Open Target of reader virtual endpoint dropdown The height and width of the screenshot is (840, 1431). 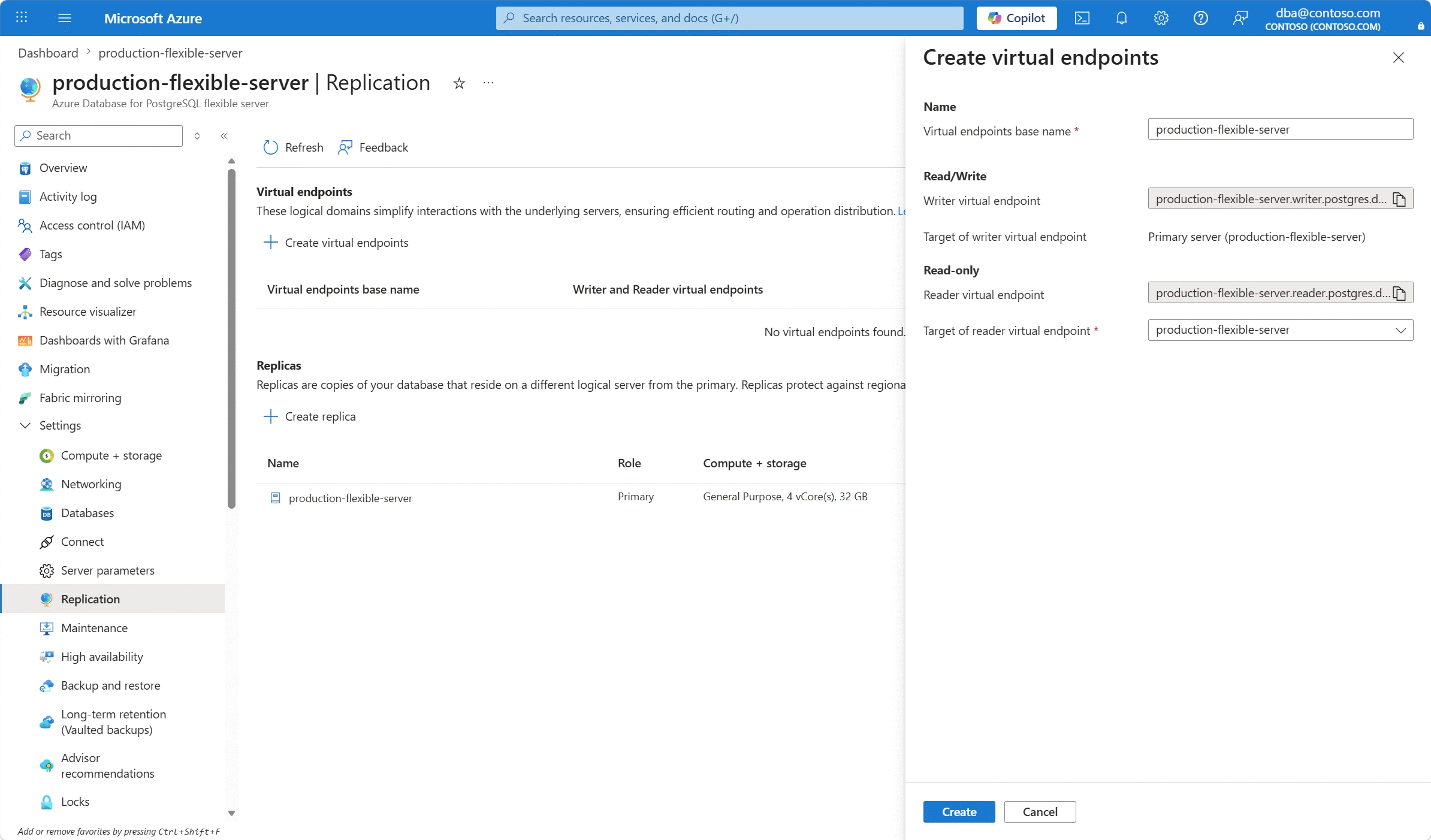1281,330
